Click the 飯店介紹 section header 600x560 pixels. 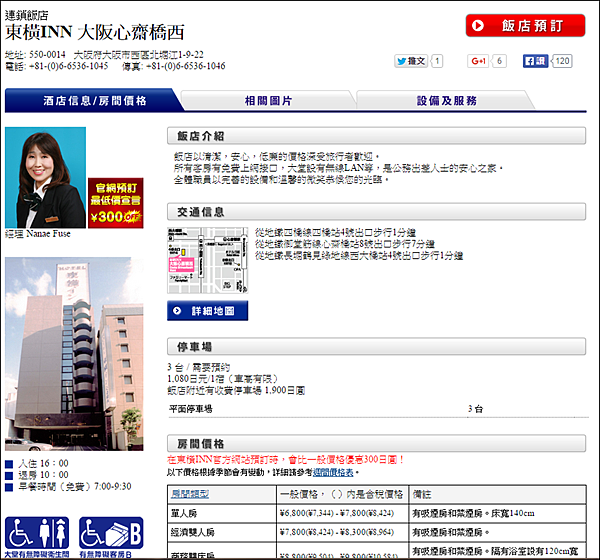coord(376,136)
